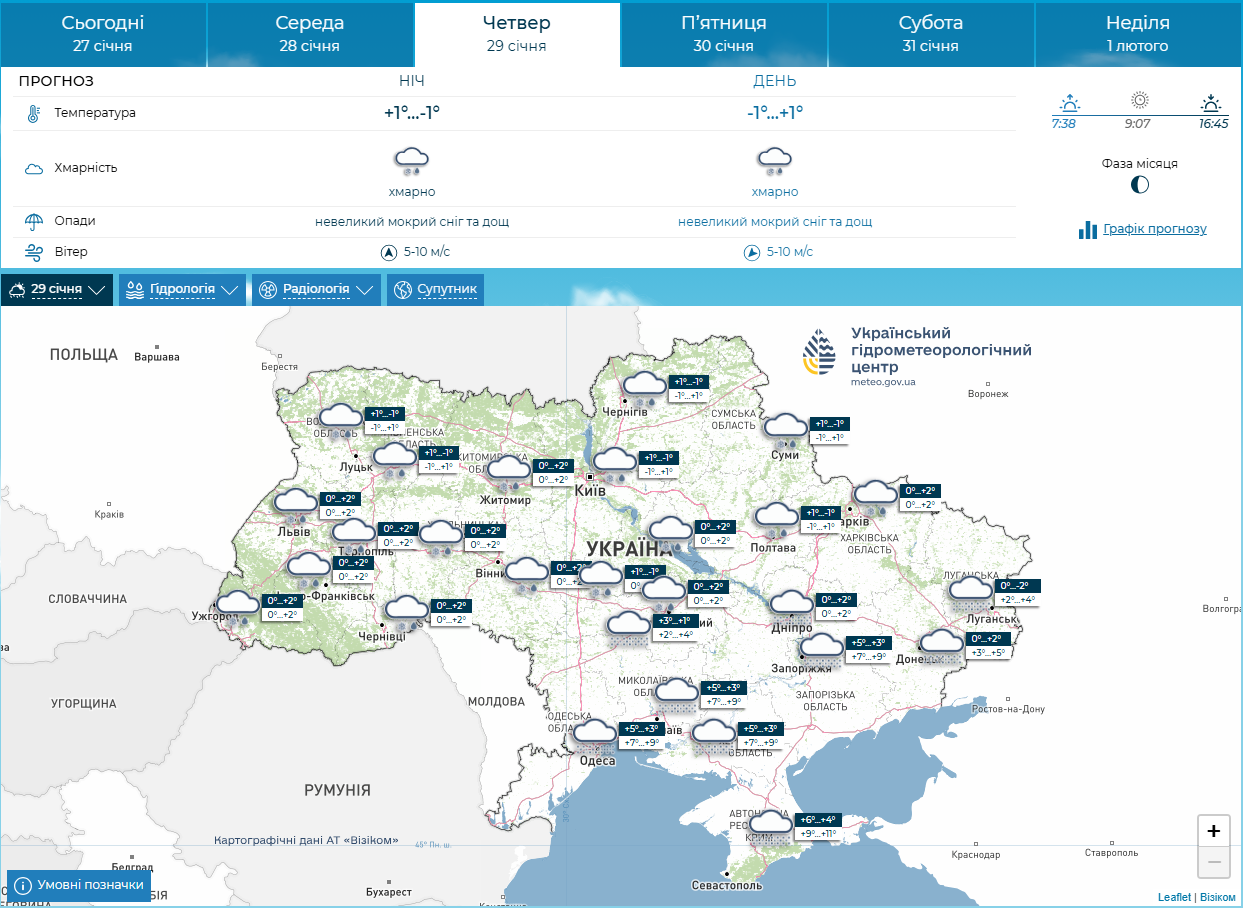Open the Супутник globe icon
This screenshot has width=1243, height=908.
point(403,290)
